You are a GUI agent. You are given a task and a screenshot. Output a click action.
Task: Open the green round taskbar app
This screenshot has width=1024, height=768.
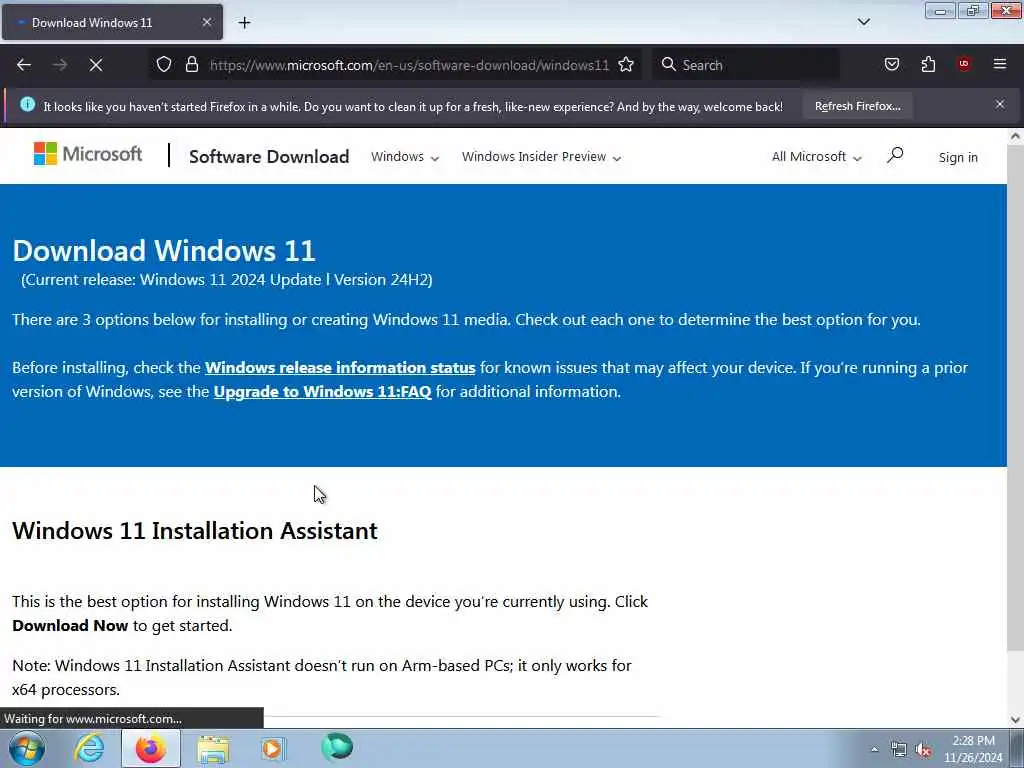[x=337, y=747]
